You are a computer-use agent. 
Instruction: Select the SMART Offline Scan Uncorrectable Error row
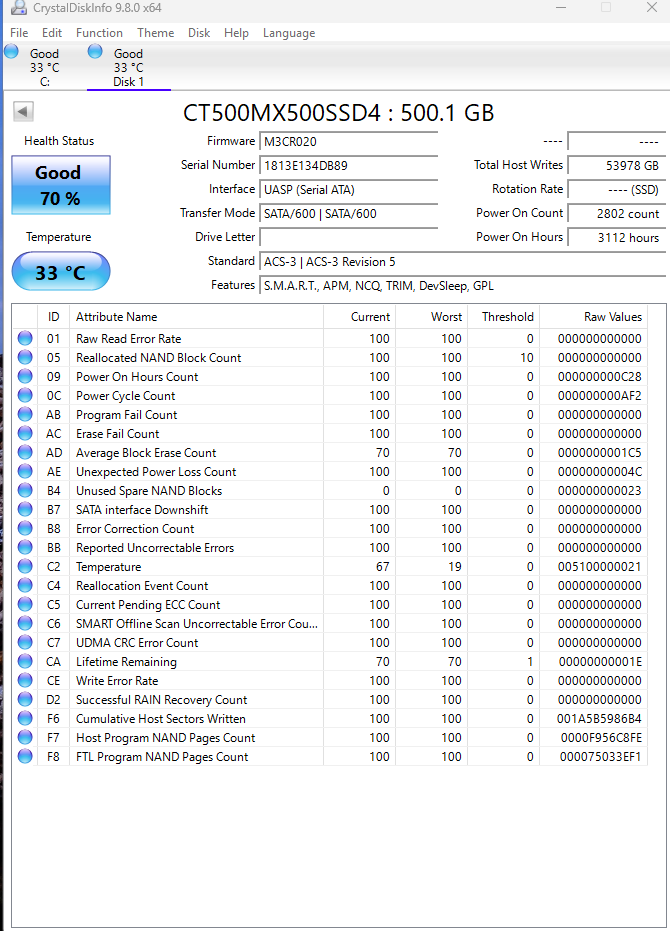[x=330, y=623]
